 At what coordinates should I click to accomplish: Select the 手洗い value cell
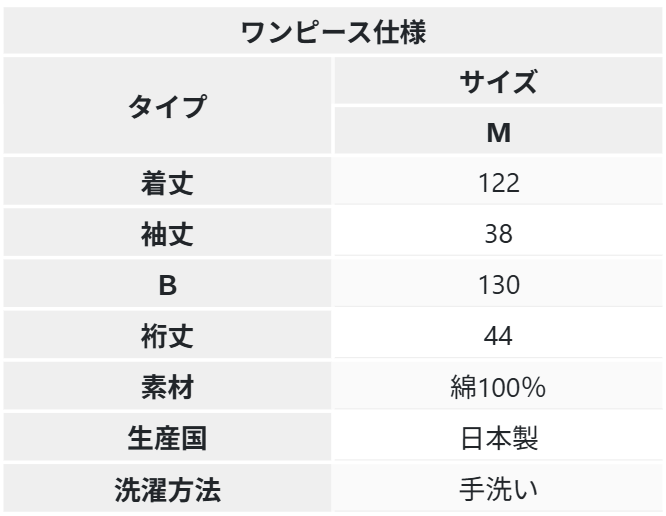(x=498, y=489)
